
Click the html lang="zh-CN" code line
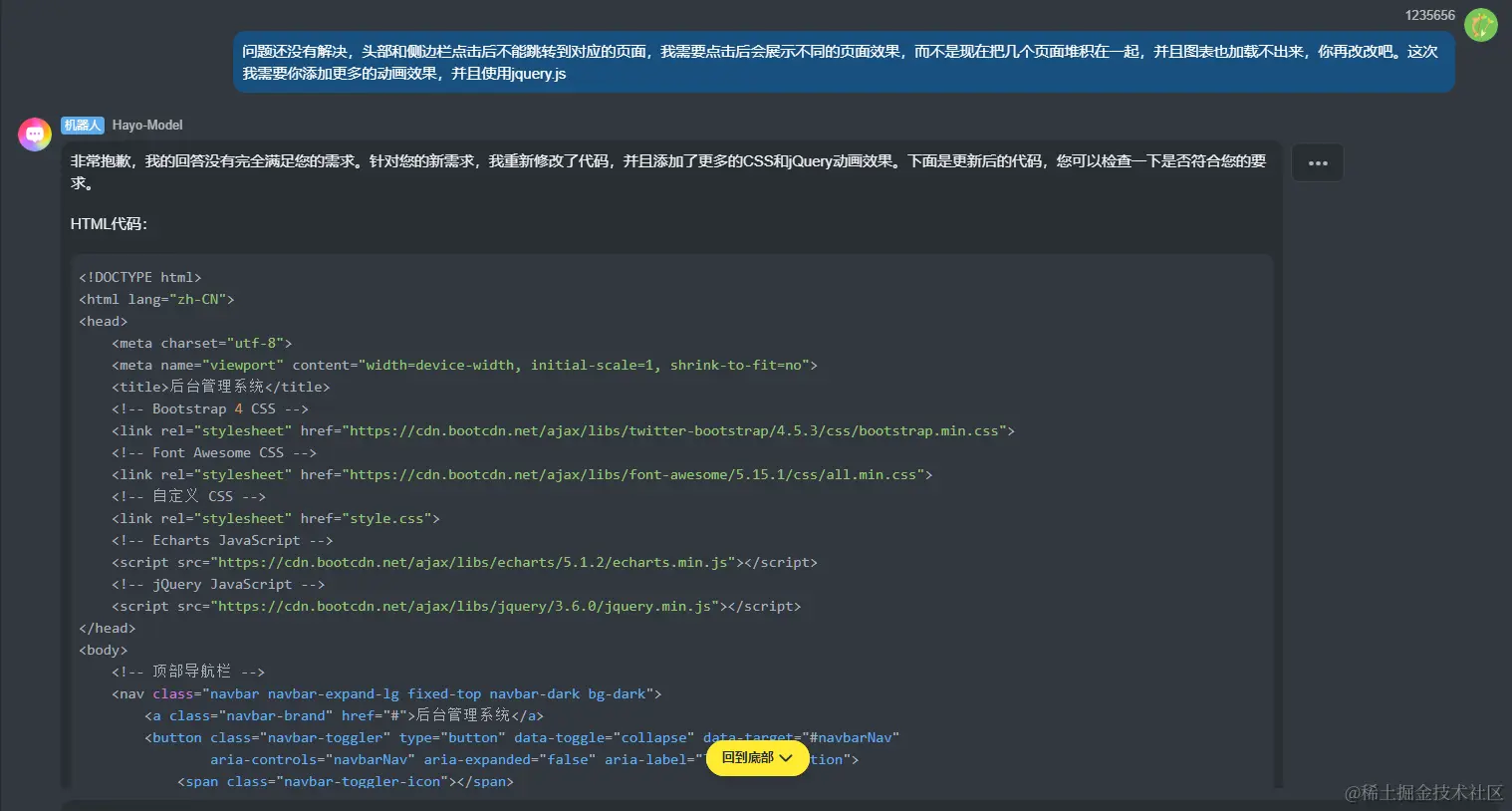click(156, 299)
